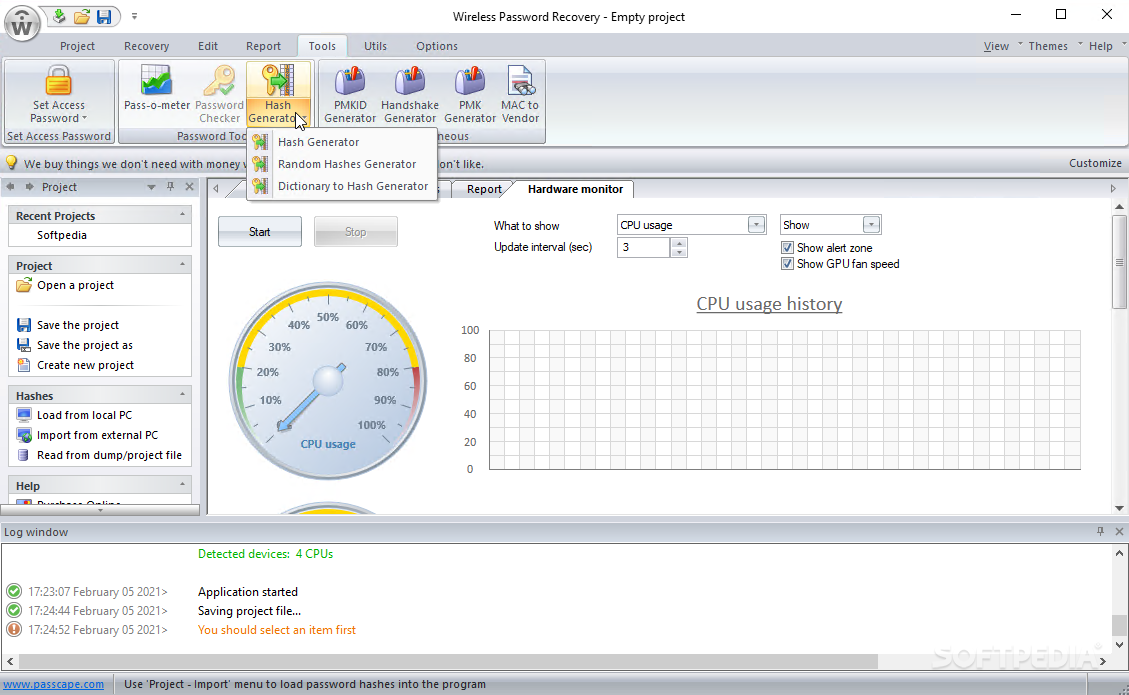
Task: Click the back arrow in Project panel header
Action: click(x=11, y=187)
